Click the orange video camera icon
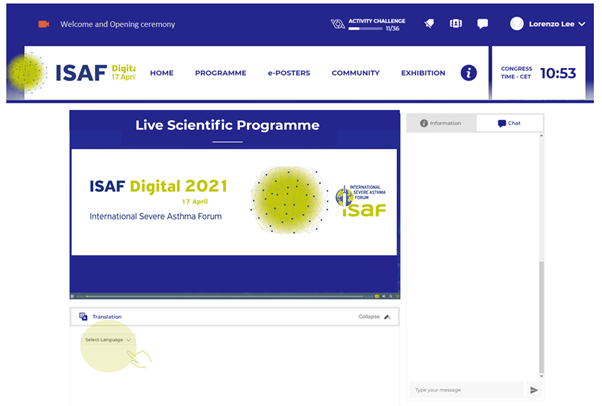The width and height of the screenshot is (602, 406). coord(44,24)
